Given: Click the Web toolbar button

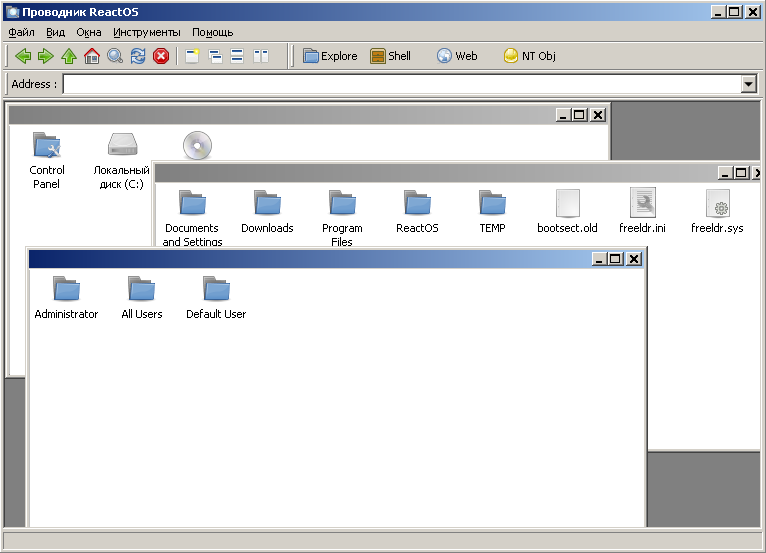Looking at the screenshot, I should (457, 56).
